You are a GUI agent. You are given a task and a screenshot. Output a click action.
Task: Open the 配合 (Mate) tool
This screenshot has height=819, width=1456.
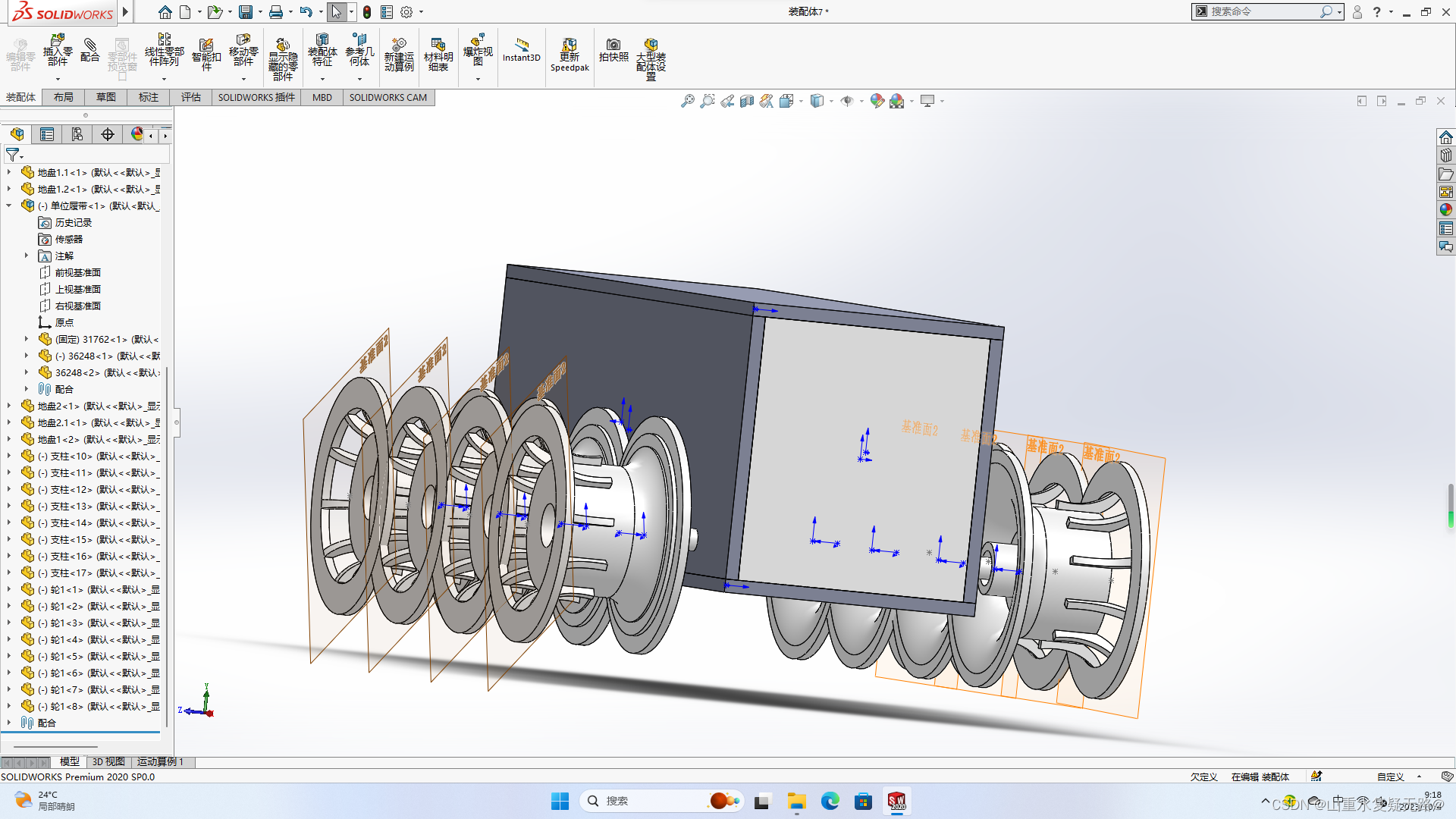click(x=90, y=53)
